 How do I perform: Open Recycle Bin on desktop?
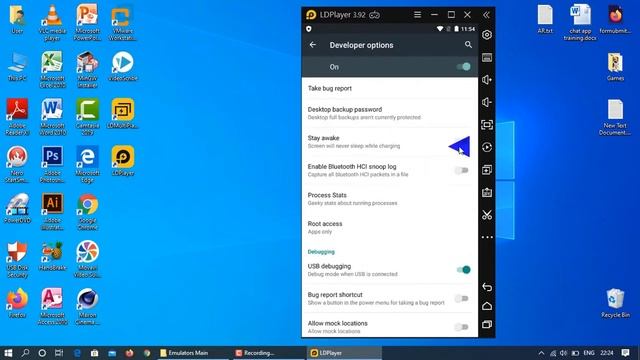(615, 303)
